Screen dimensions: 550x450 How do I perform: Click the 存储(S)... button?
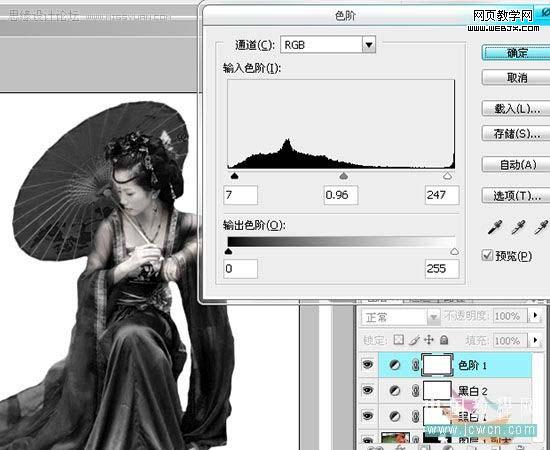point(517,134)
